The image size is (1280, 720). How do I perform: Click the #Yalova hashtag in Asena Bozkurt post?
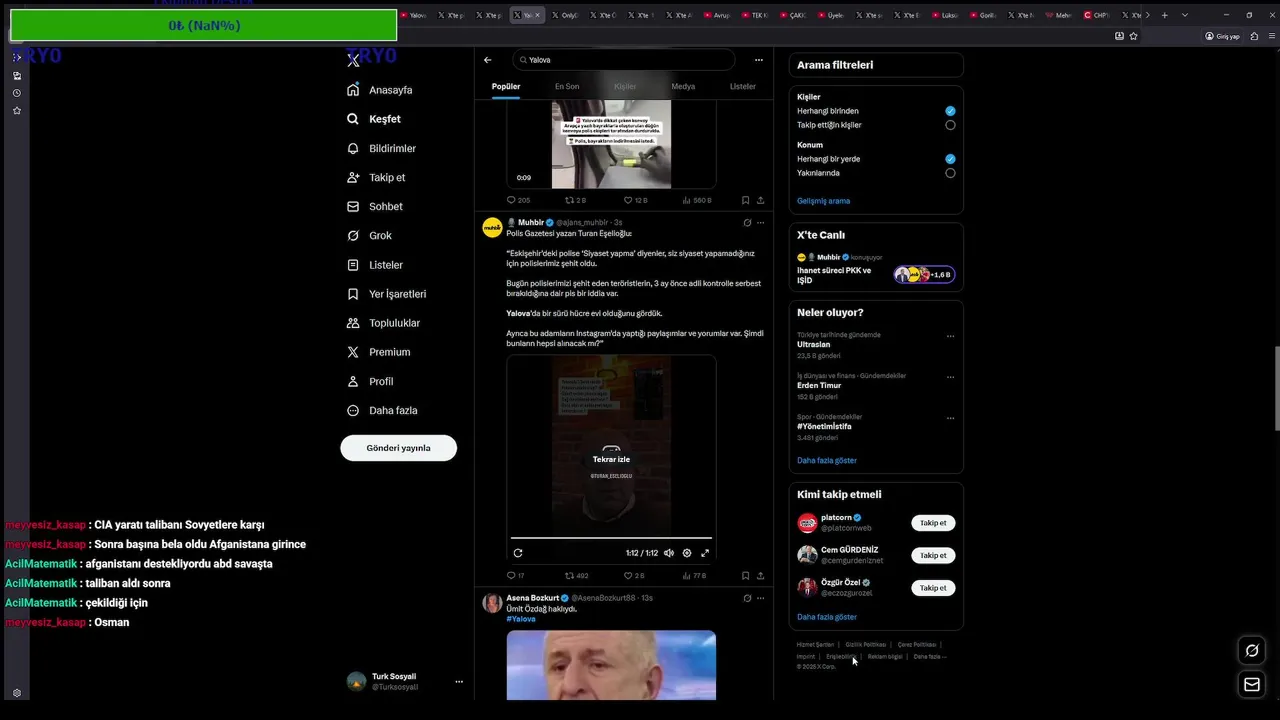(521, 619)
